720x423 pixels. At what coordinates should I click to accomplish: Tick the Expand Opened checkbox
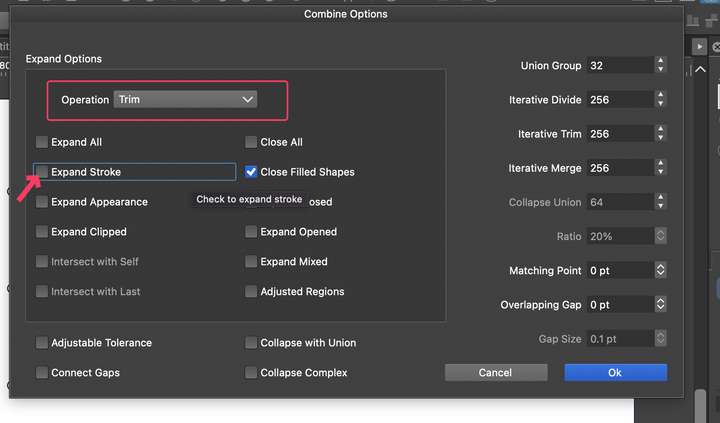(x=251, y=232)
